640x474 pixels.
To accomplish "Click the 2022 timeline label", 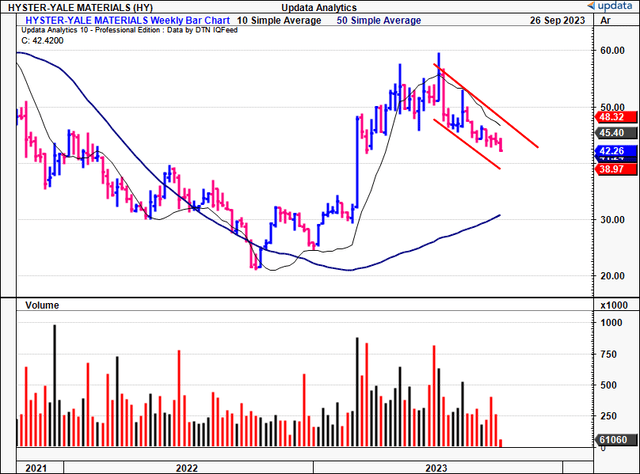I will (187, 468).
